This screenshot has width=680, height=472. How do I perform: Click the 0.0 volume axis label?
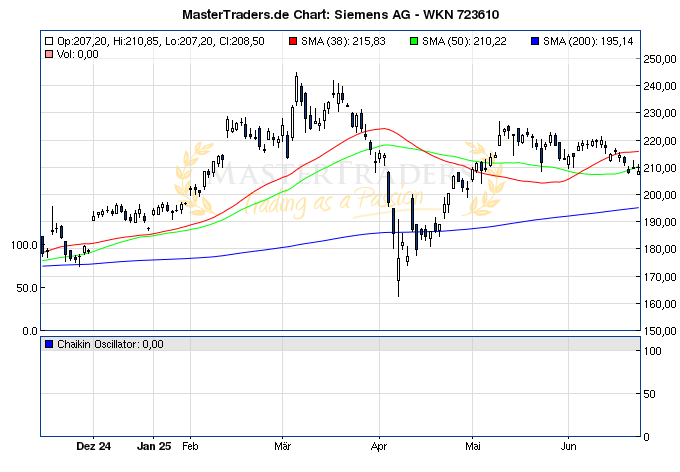tap(30, 331)
